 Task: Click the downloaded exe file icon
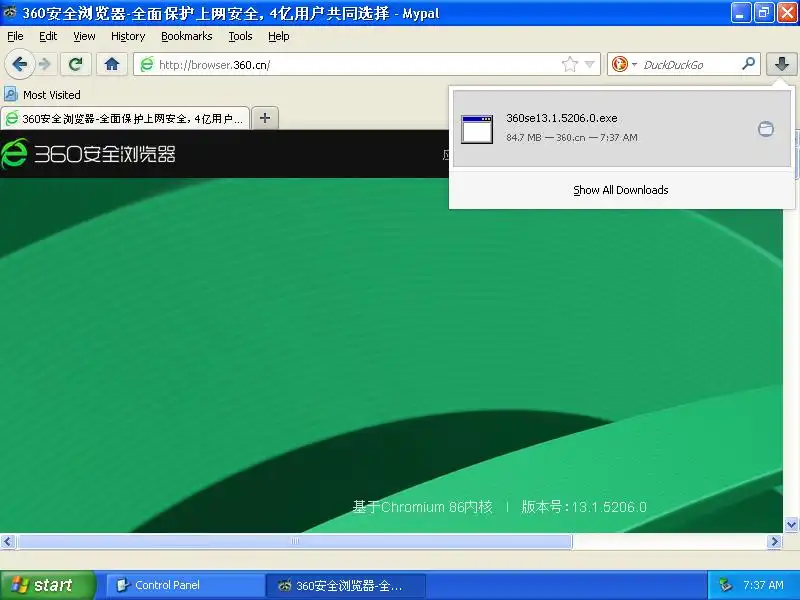[x=477, y=129]
